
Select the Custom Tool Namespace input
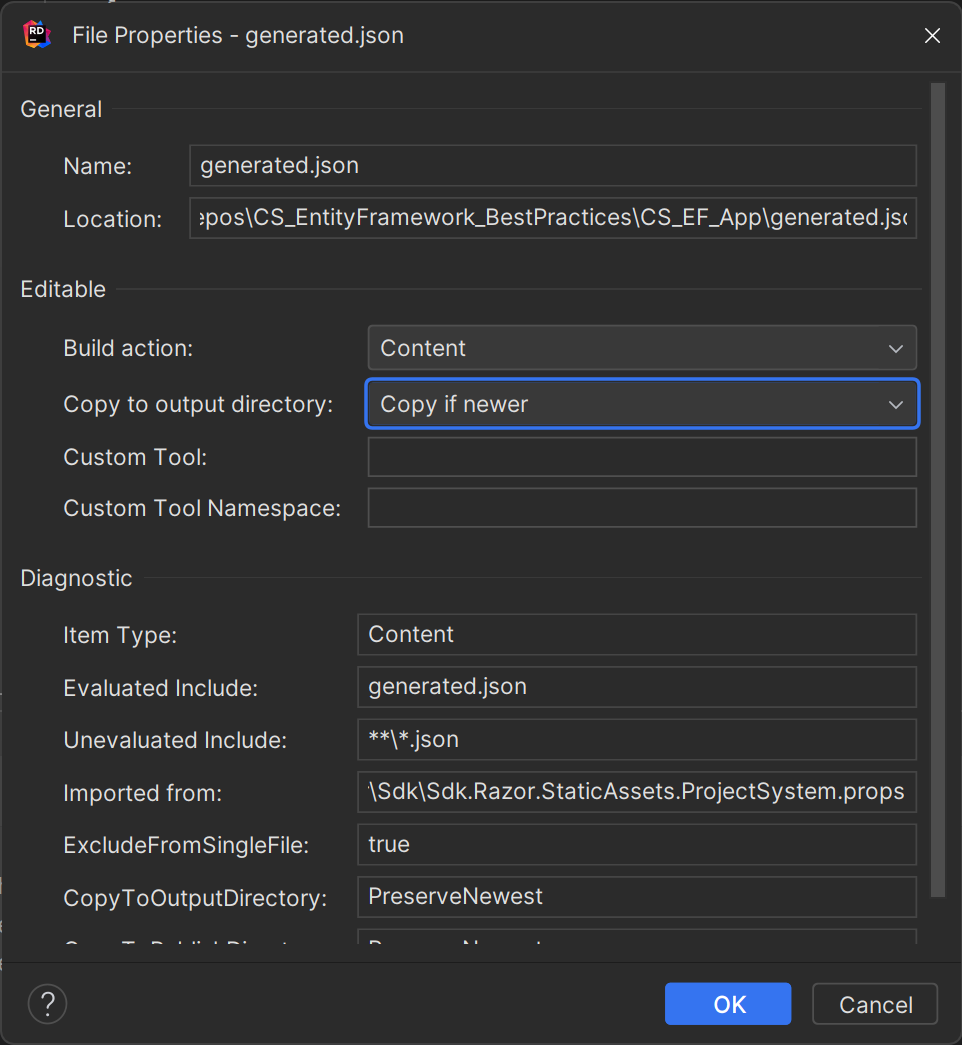click(641, 508)
